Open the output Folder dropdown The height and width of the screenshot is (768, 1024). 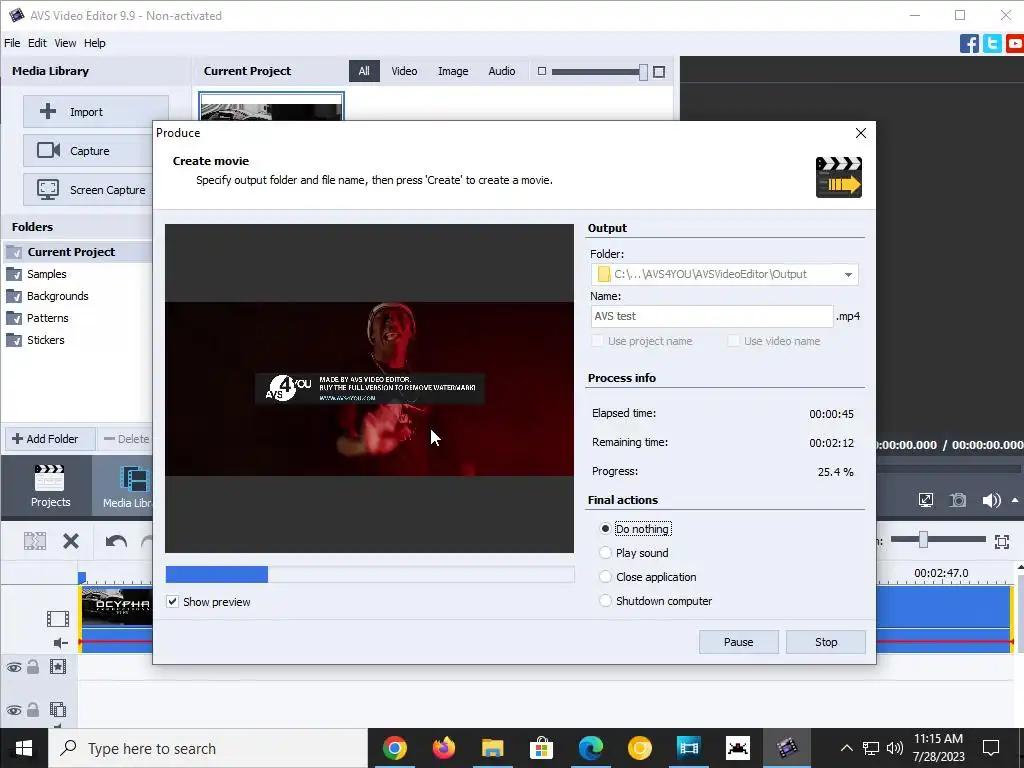tap(848, 274)
